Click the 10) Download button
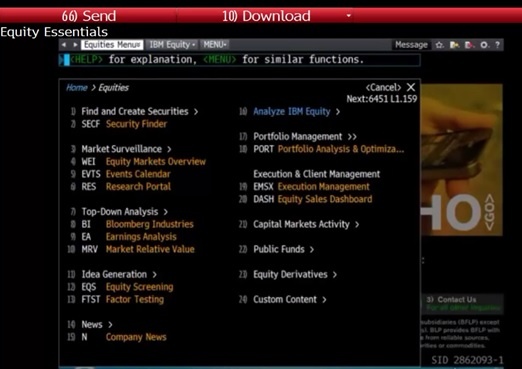Image resolution: width=522 pixels, height=369 pixels. click(266, 16)
